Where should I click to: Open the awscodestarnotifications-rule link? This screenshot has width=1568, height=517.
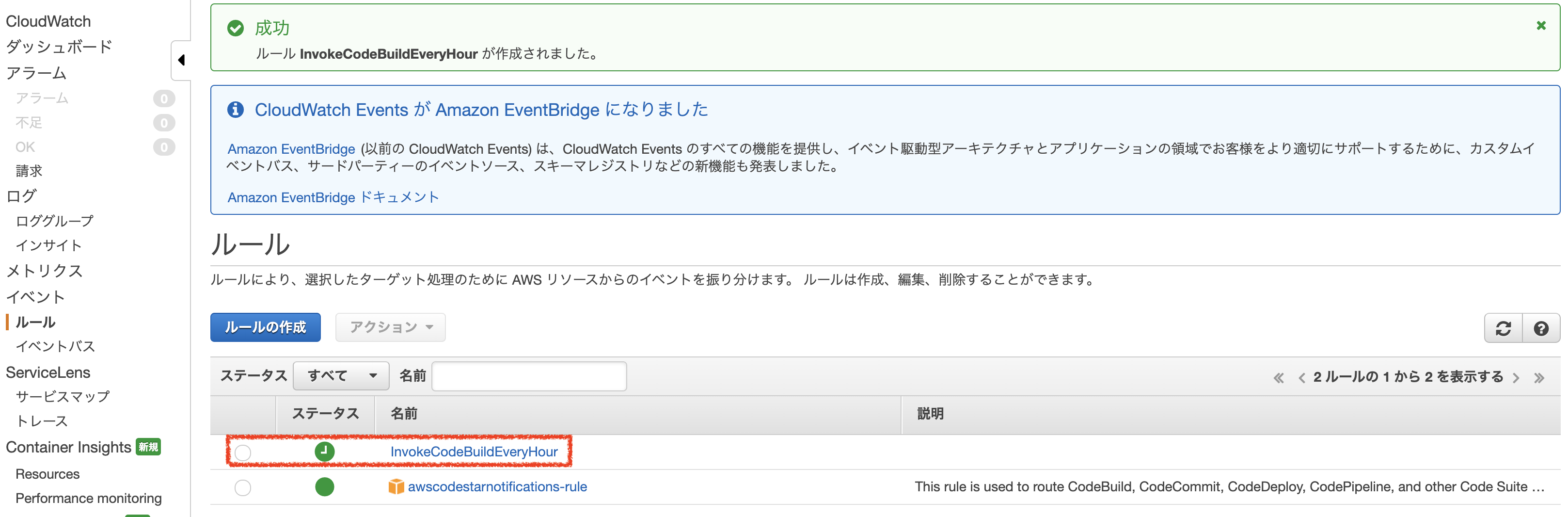tap(497, 486)
